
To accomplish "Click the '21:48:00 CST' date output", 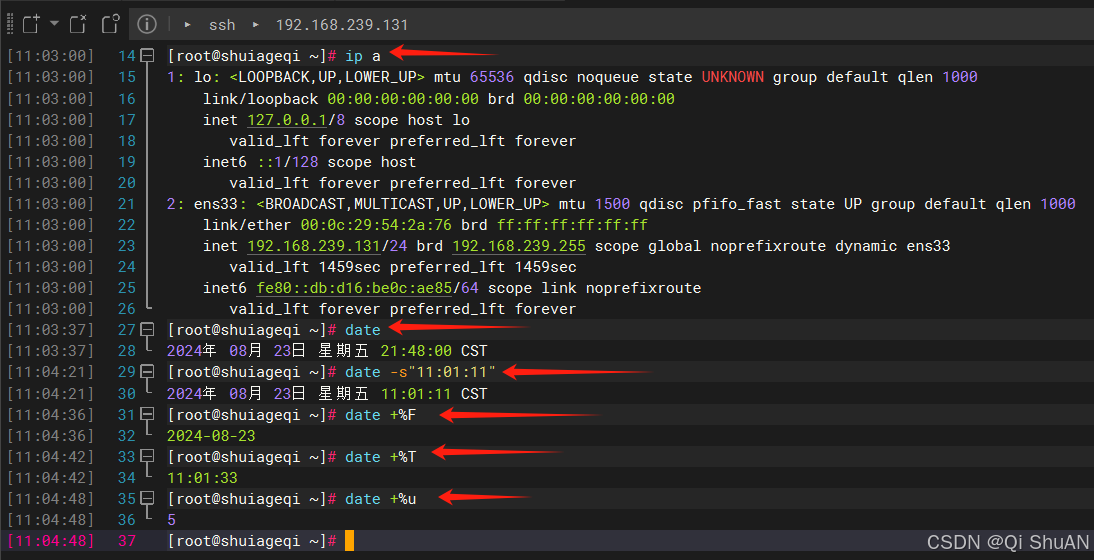I will (x=434, y=350).
